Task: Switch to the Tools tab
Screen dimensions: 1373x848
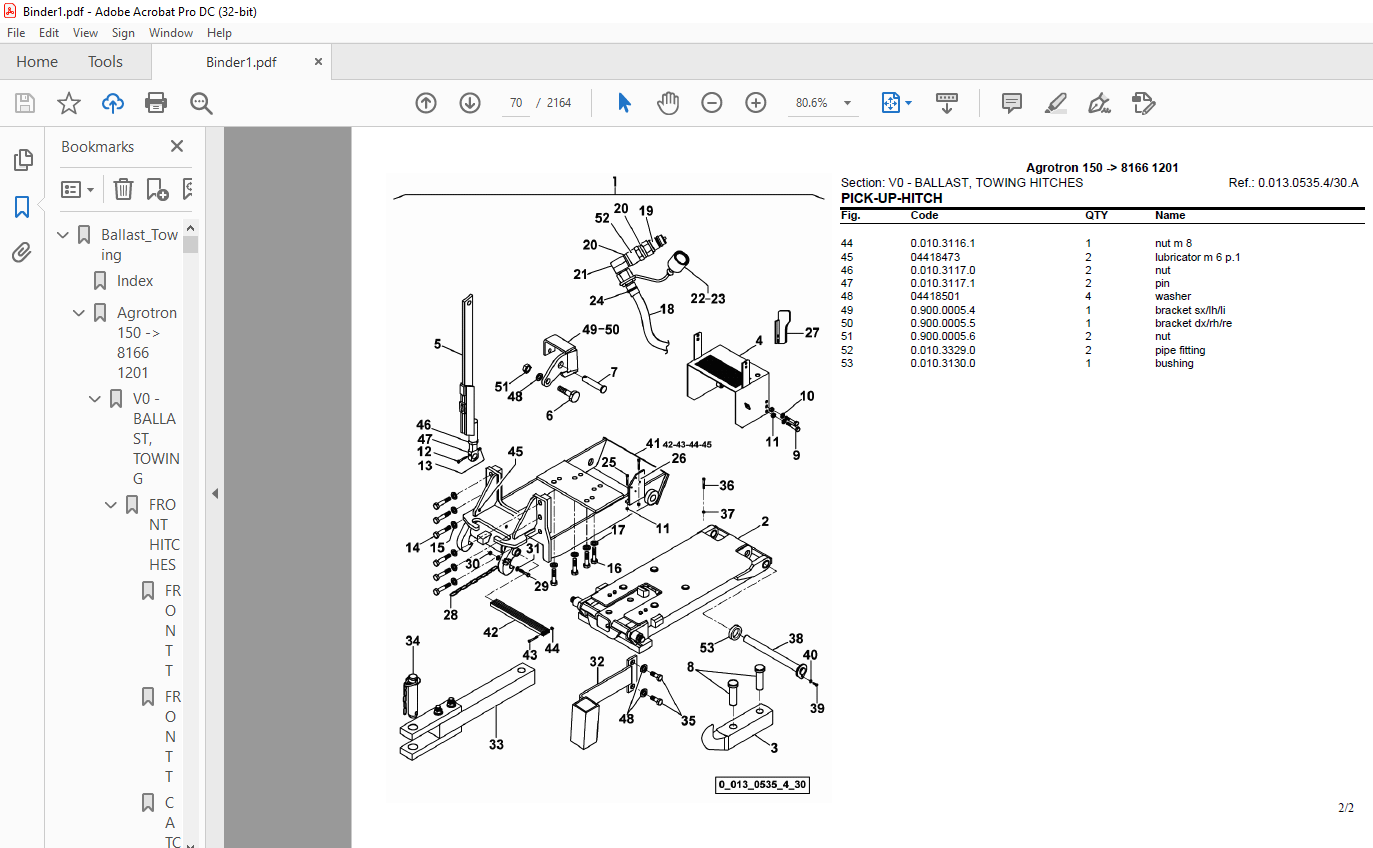Action: click(105, 62)
